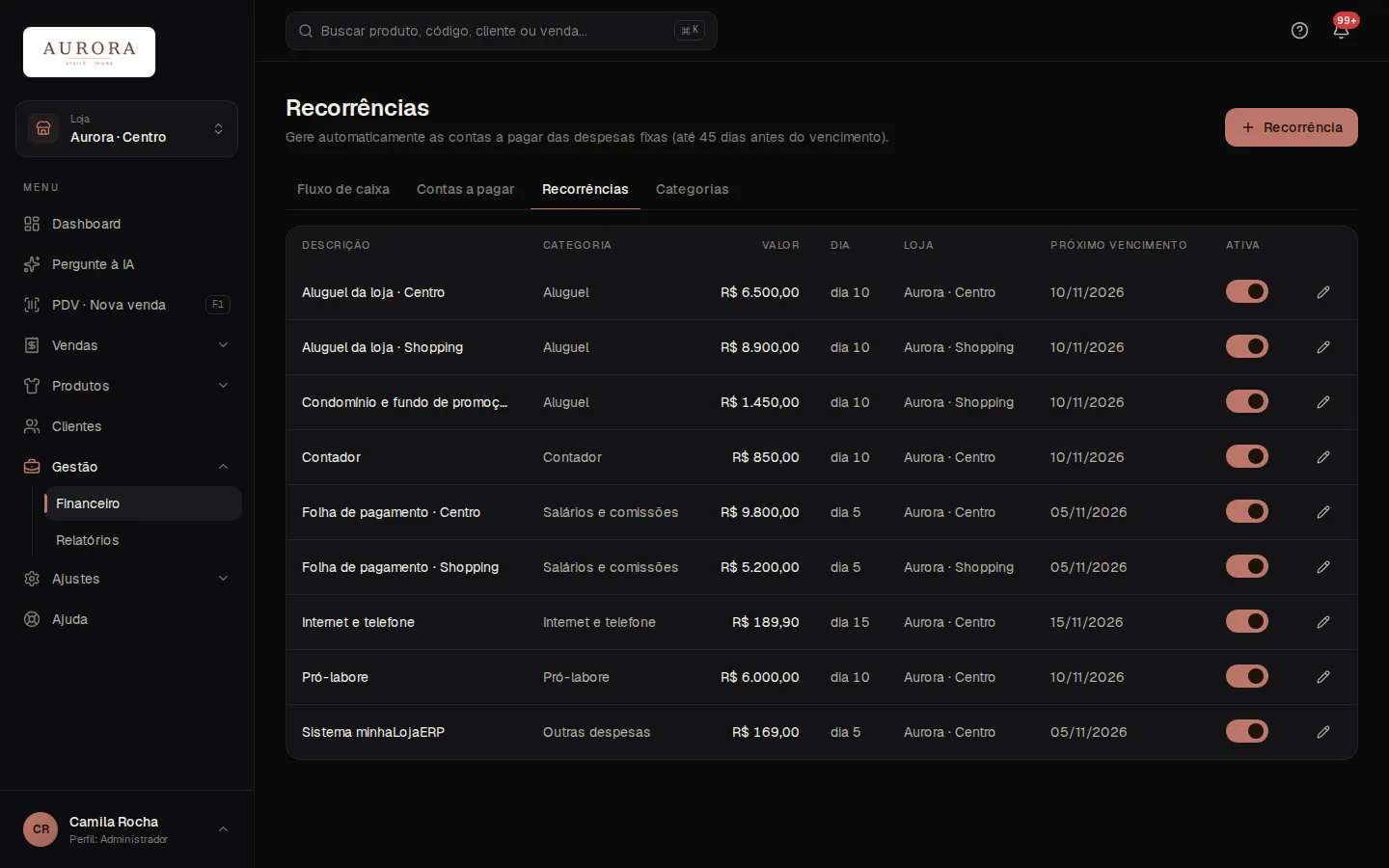
Task: Start PDV · Nova venda
Action: tap(126, 305)
